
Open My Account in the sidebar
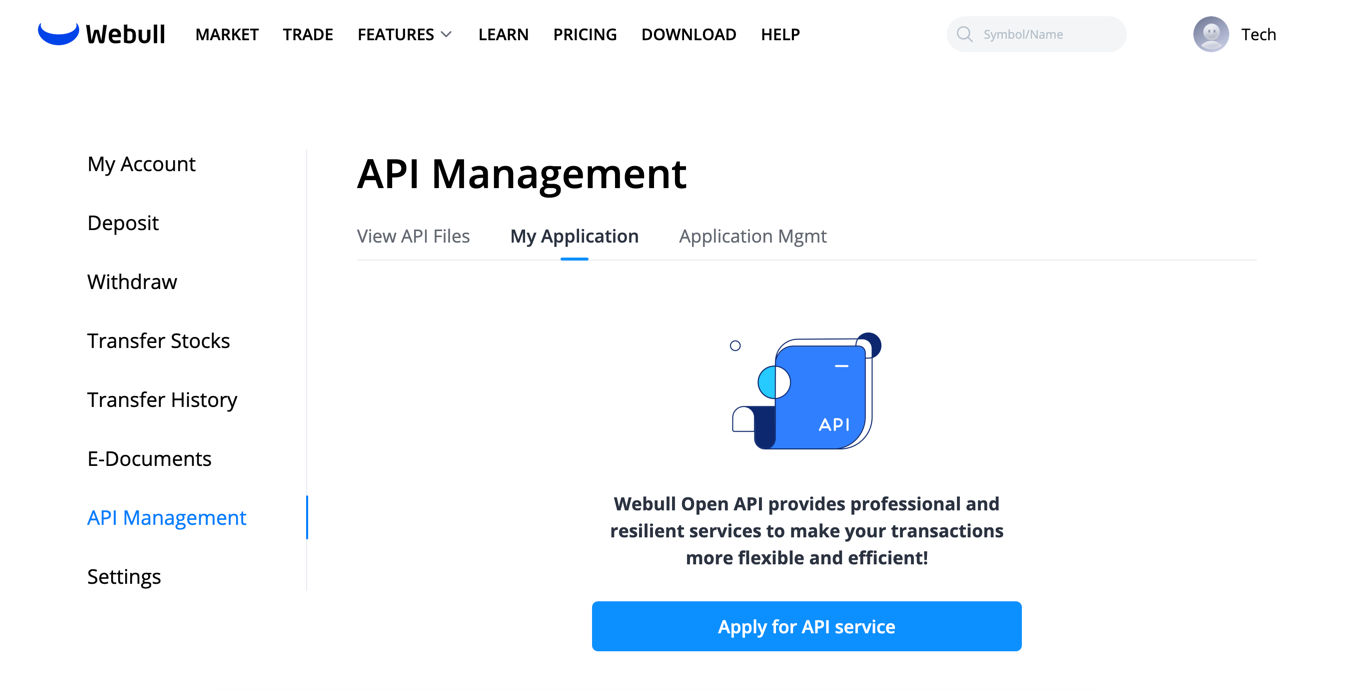tap(141, 164)
